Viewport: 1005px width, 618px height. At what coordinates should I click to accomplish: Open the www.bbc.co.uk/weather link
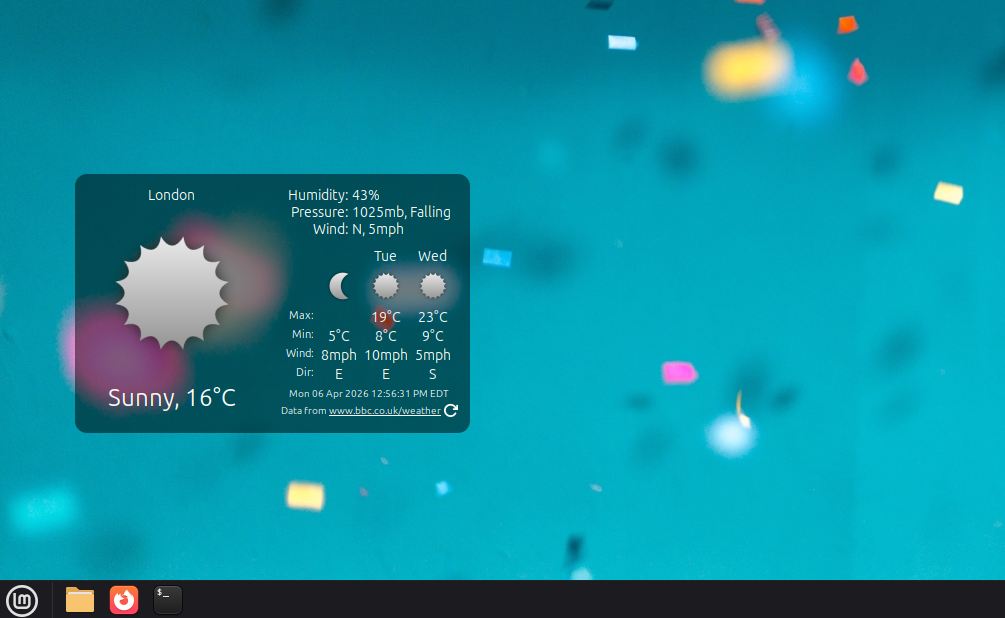pyautogui.click(x=384, y=411)
